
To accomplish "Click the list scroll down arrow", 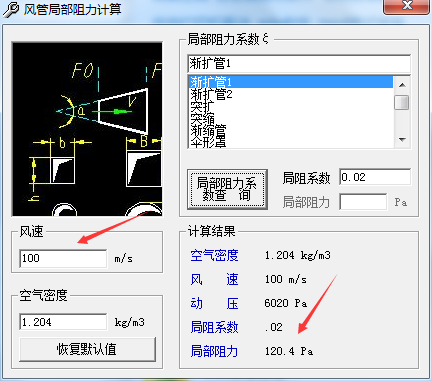I will [x=402, y=140].
